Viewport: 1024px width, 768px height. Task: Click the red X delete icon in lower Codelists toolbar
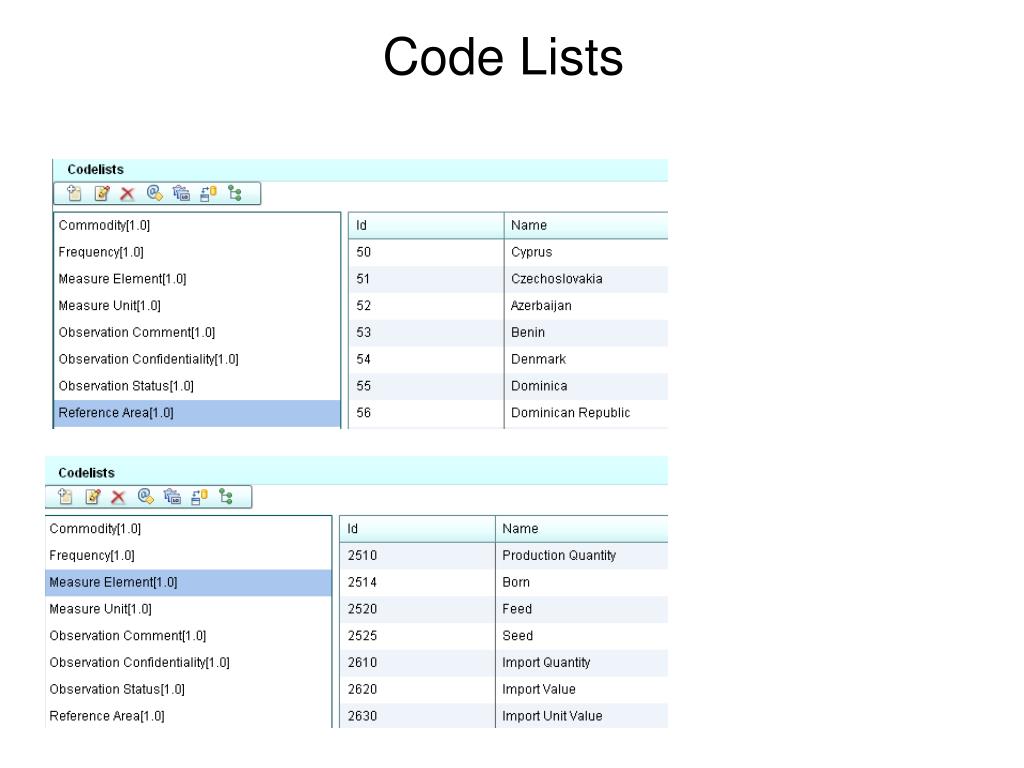coord(118,498)
